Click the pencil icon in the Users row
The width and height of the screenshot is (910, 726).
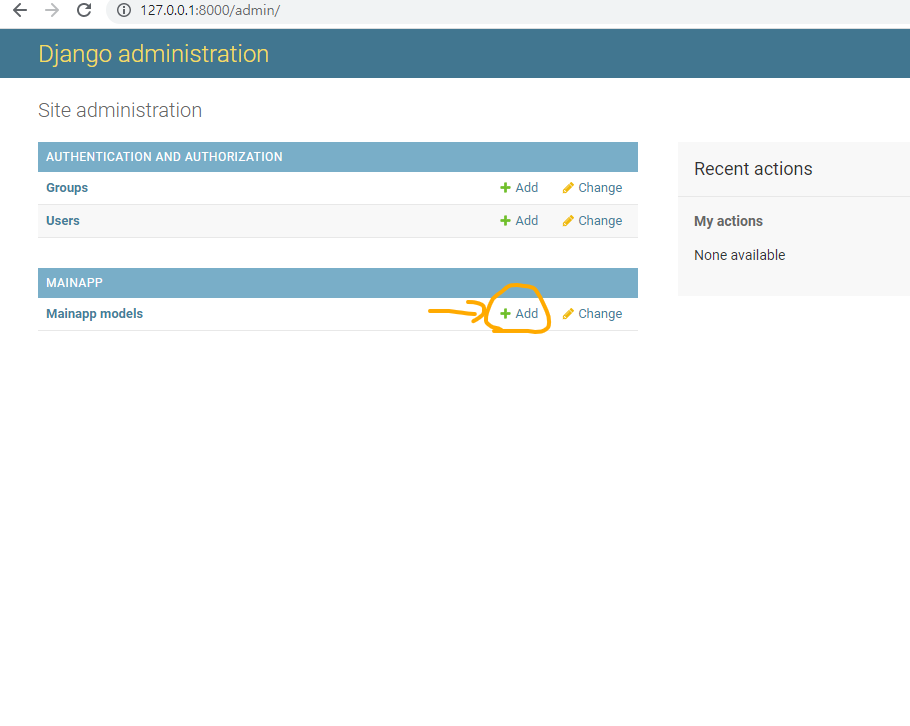568,221
